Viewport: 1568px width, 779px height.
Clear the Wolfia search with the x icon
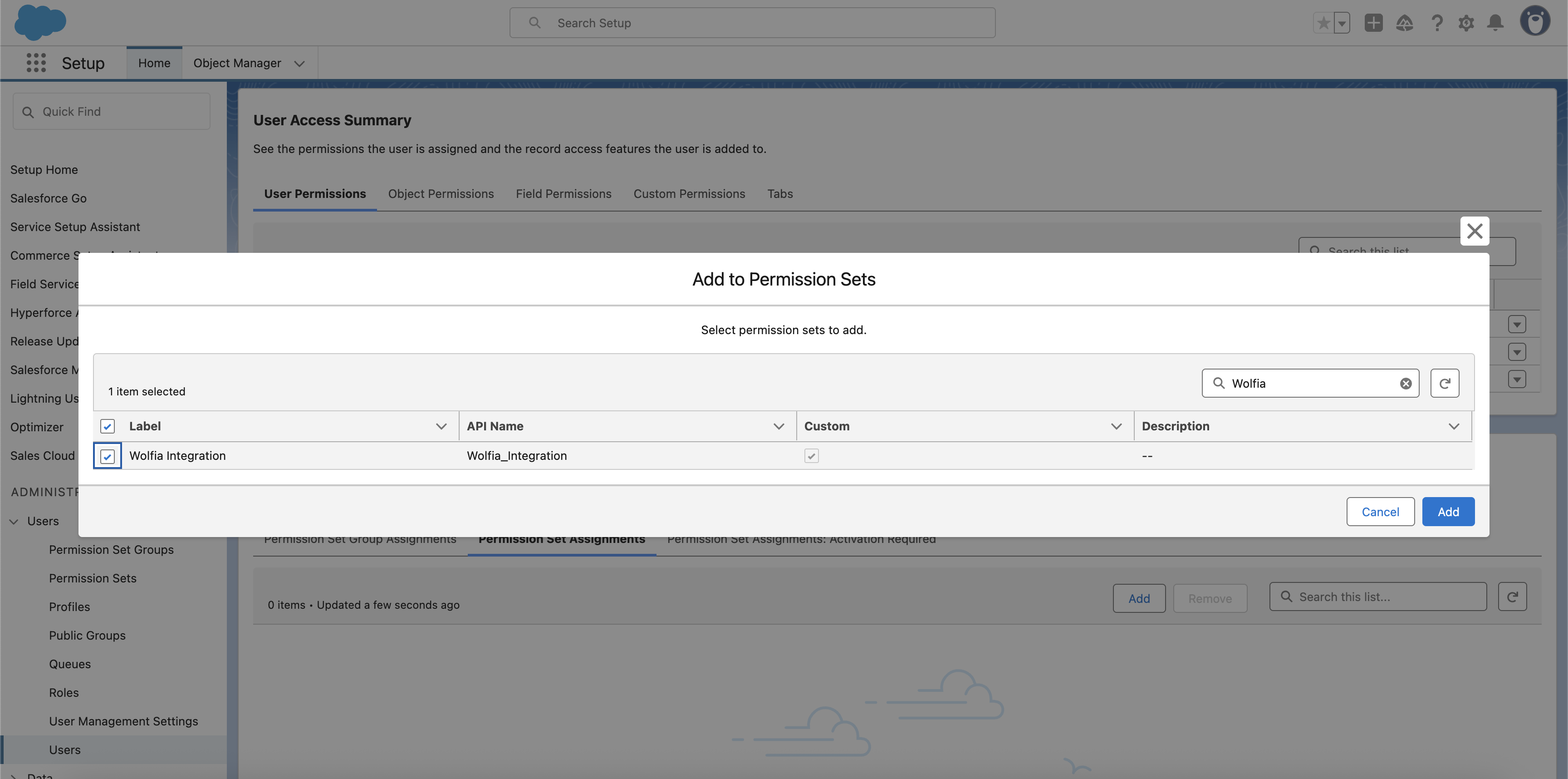point(1406,383)
